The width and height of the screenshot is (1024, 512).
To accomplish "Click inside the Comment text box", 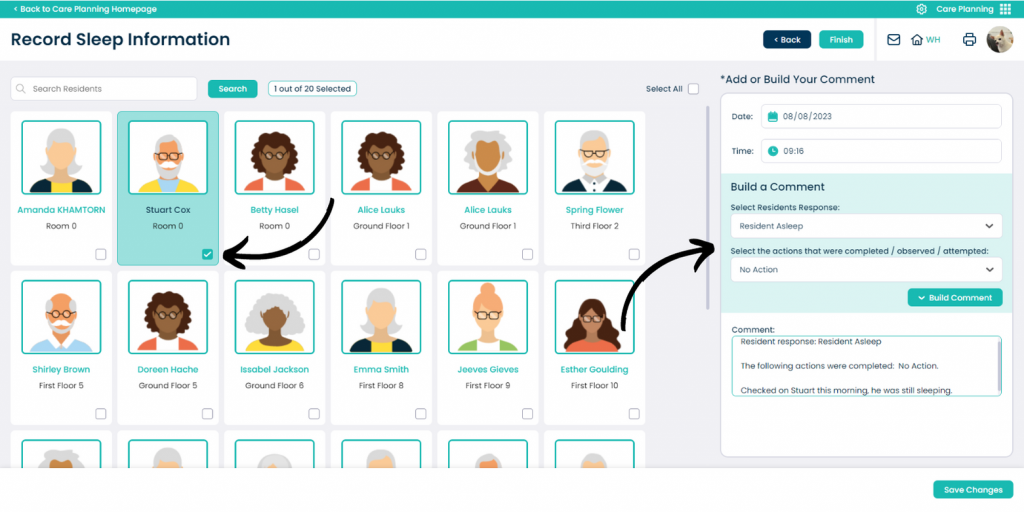I will pos(866,366).
